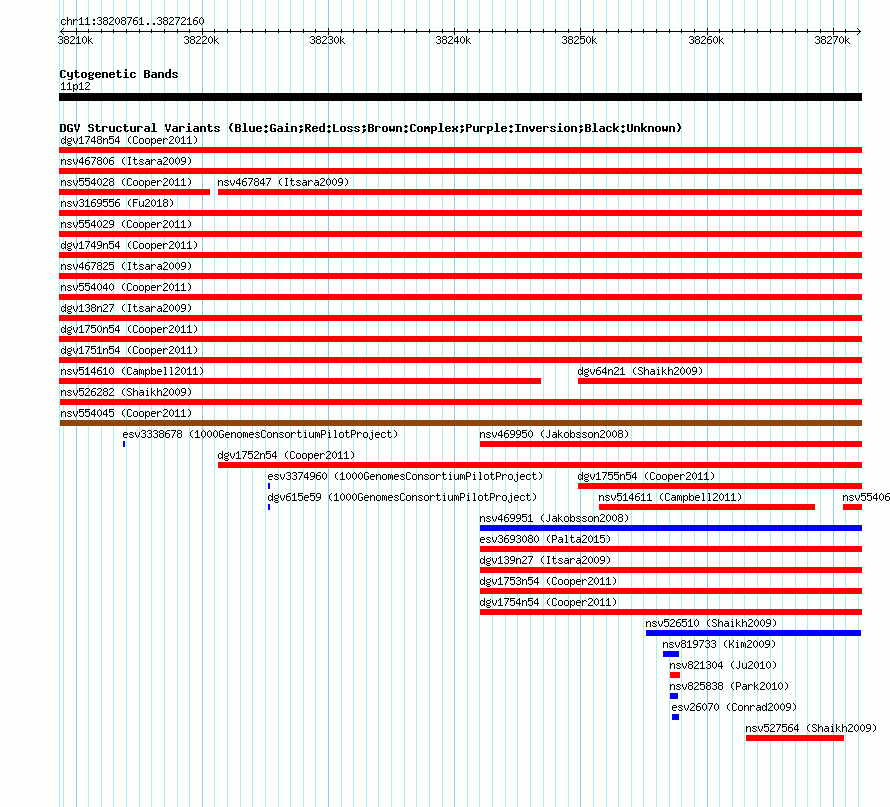Viewport: 890px width, 807px height.
Task: Open nsv554045 (Cooper2011) complex variant label
Action: [126, 413]
